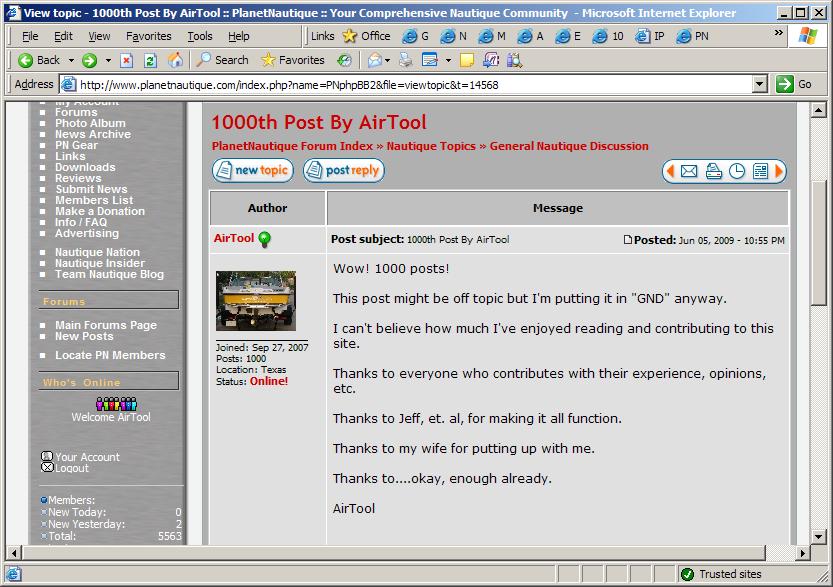The image size is (833, 587).
Task: Click the Refresh page icon
Action: point(151,60)
